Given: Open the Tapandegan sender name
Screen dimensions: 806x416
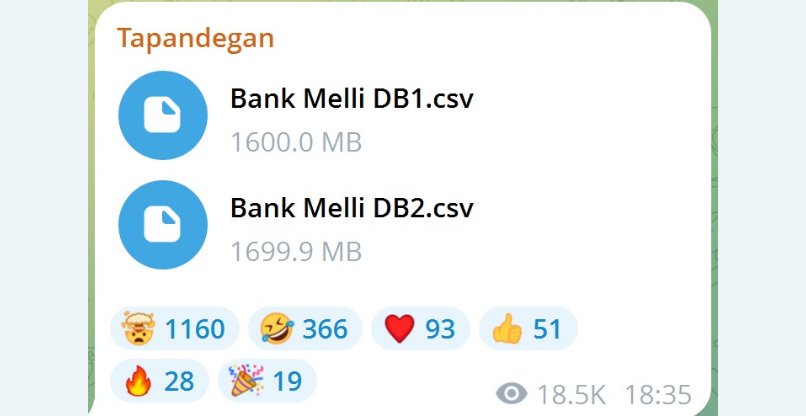Looking at the screenshot, I should point(195,39).
